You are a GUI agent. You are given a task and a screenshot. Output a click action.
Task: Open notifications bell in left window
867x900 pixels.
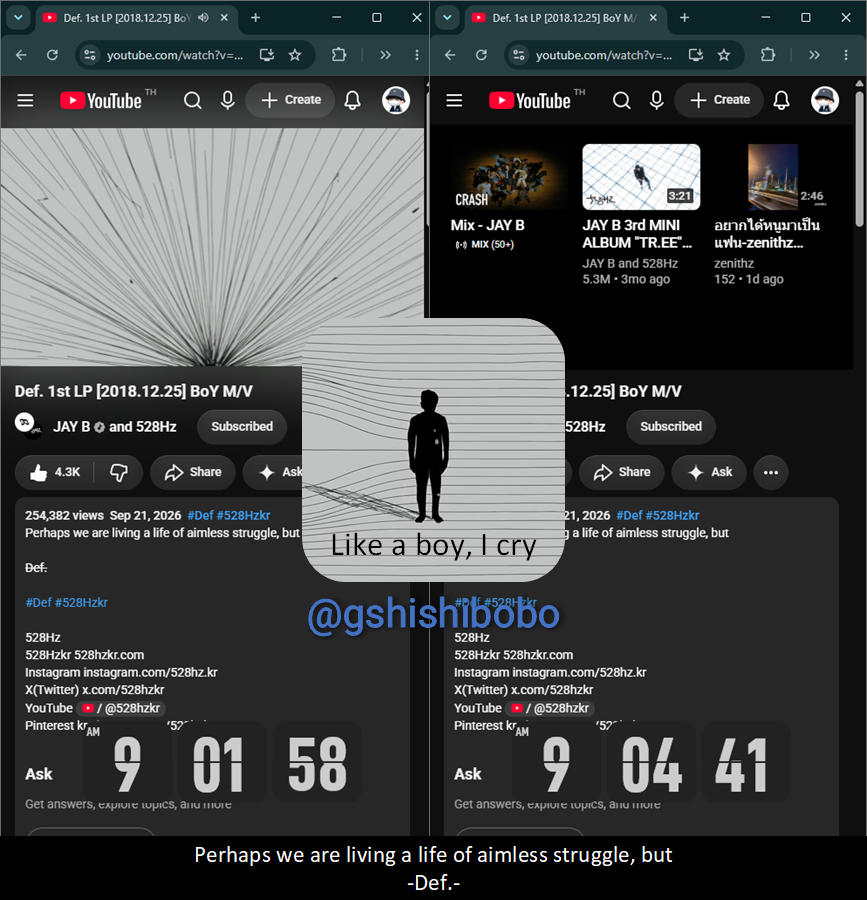[x=352, y=100]
